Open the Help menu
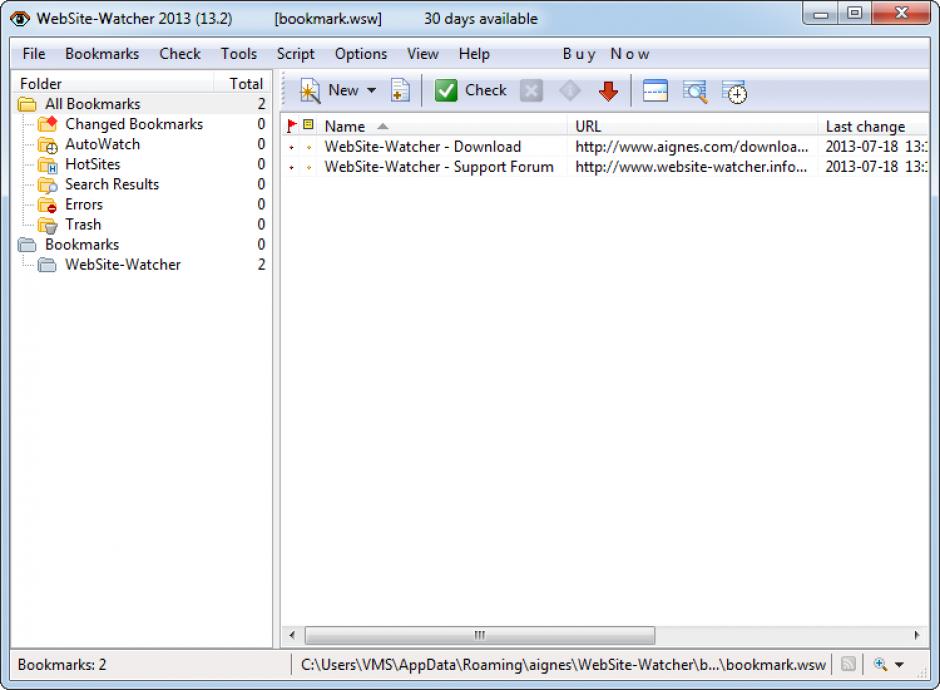The image size is (940, 690). click(x=474, y=54)
